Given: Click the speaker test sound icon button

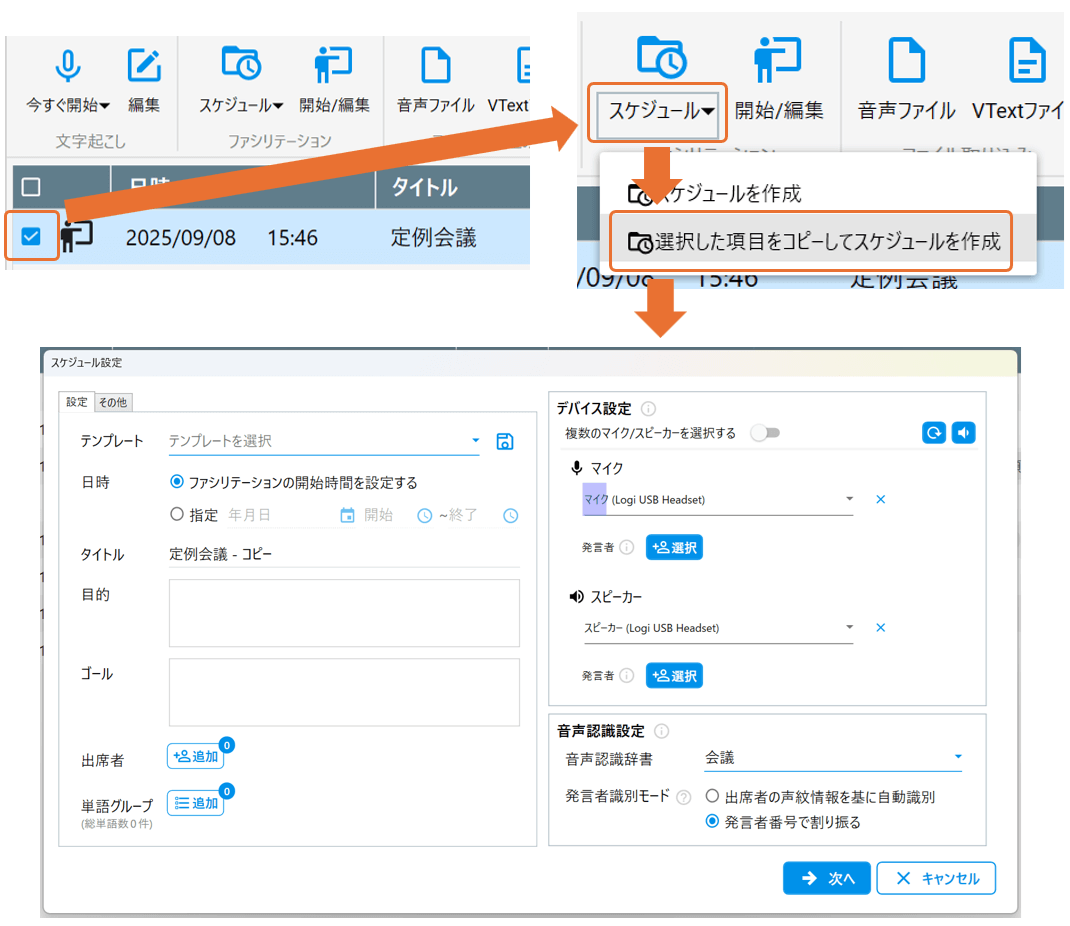Looking at the screenshot, I should 962,432.
